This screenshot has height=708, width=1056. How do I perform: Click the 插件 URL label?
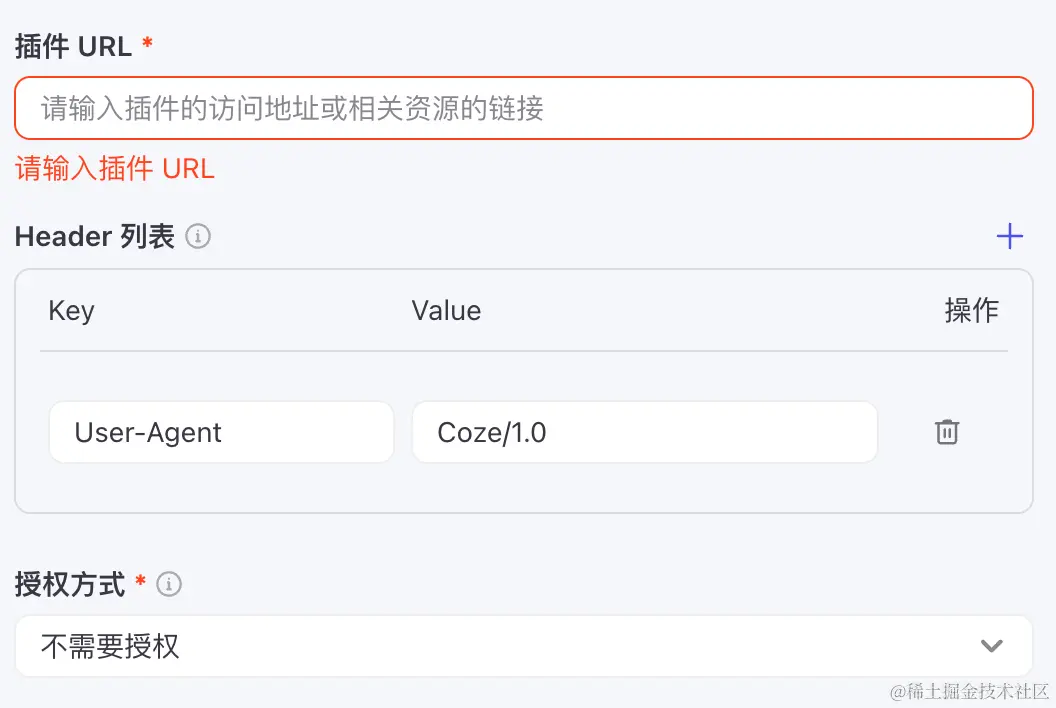tap(73, 46)
